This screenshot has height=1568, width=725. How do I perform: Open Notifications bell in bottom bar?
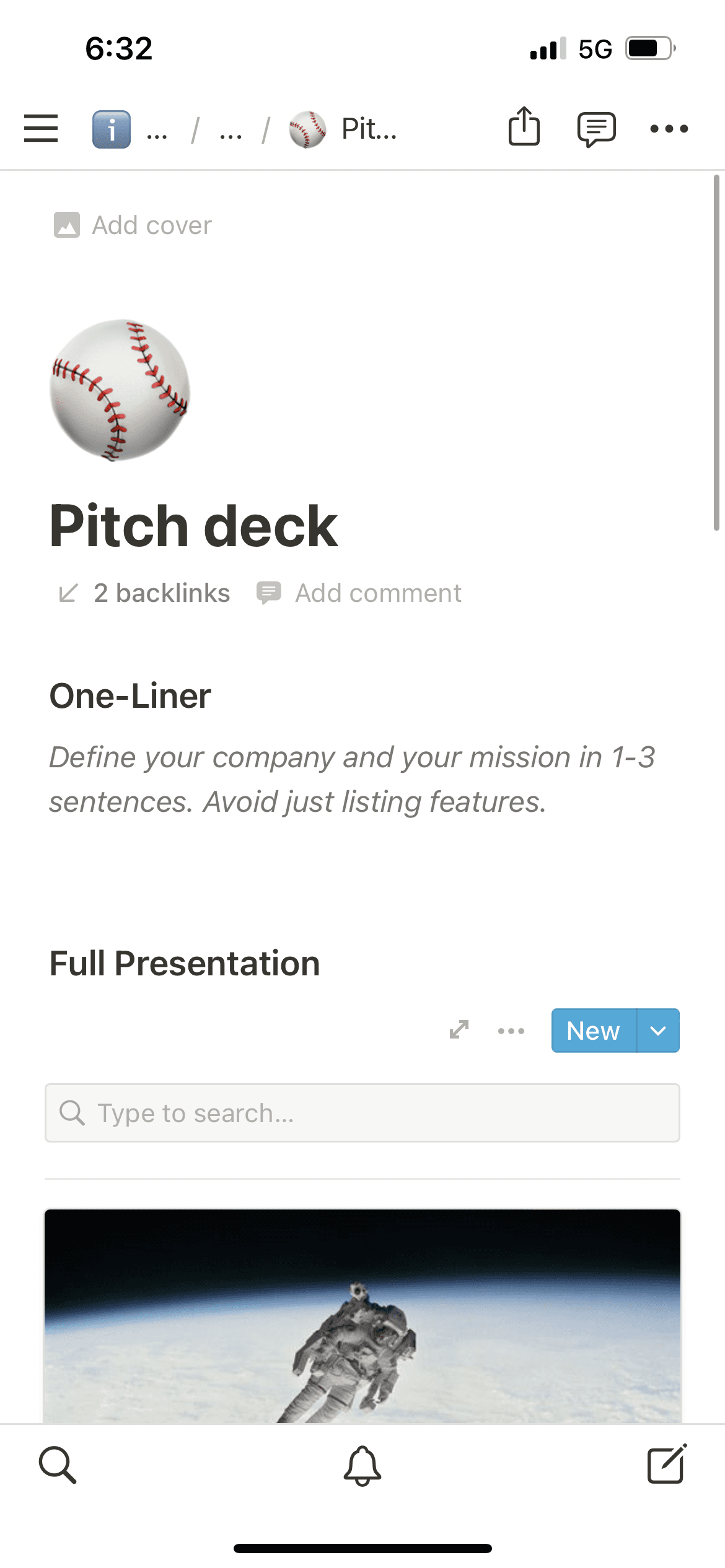coord(362,1466)
